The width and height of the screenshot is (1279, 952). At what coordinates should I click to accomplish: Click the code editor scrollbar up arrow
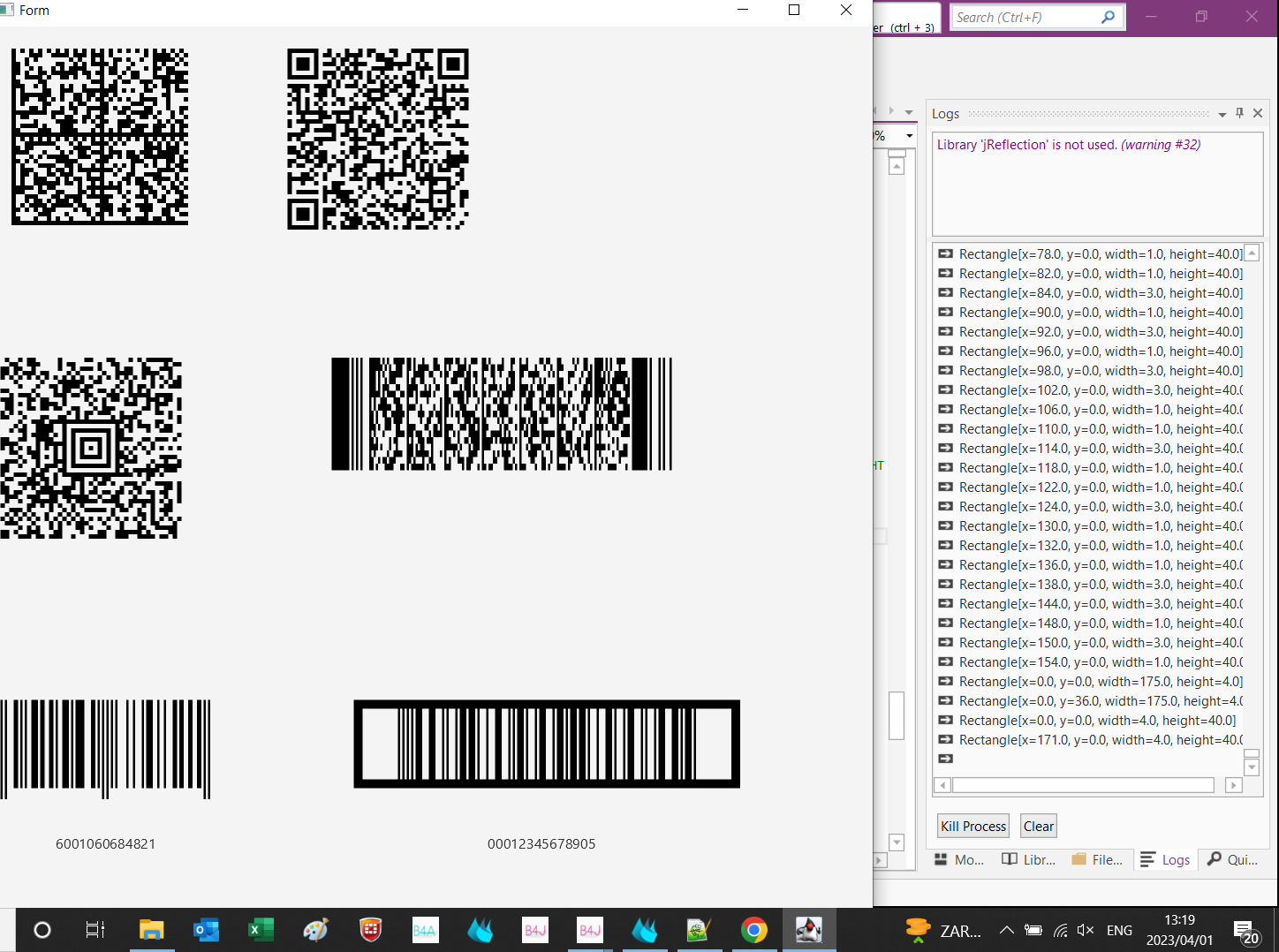tap(897, 166)
